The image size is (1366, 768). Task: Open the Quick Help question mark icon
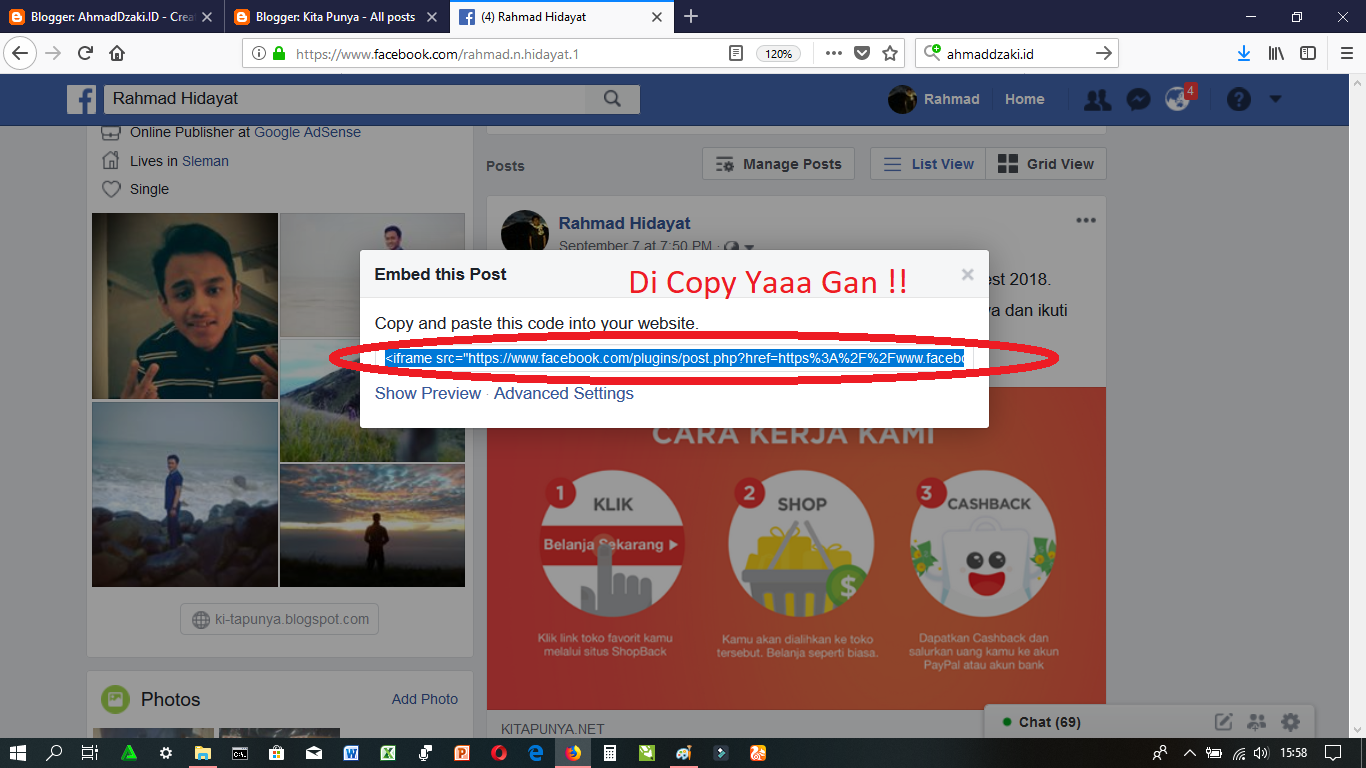[x=1239, y=99]
